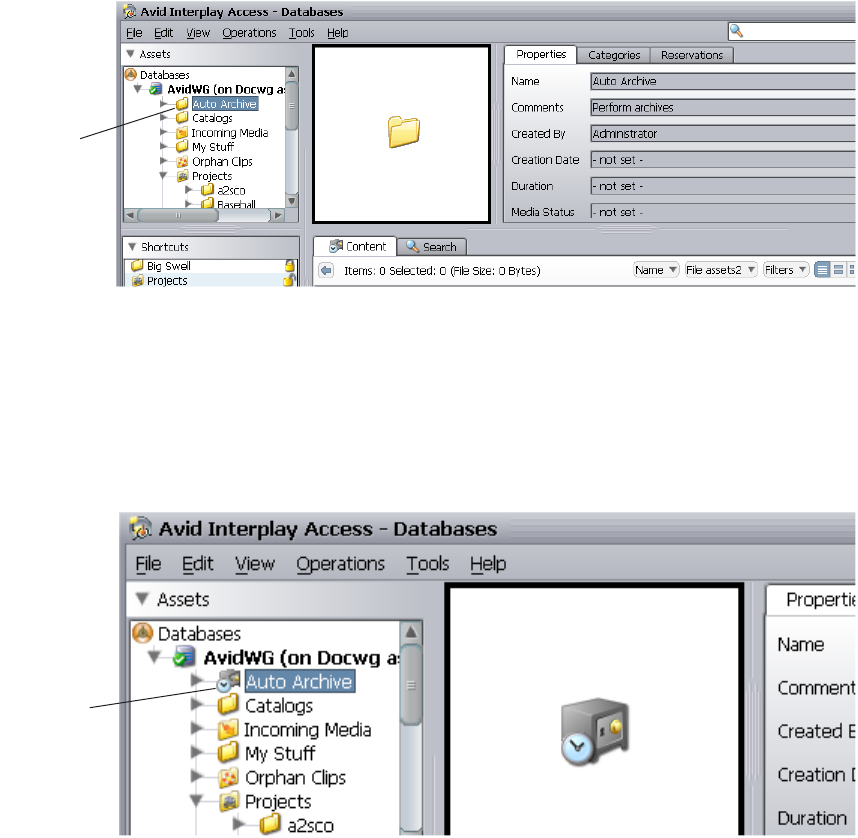Screen dimensions: 858x838
Task: Click the Projects folder icon in bottom window
Action: (228, 801)
